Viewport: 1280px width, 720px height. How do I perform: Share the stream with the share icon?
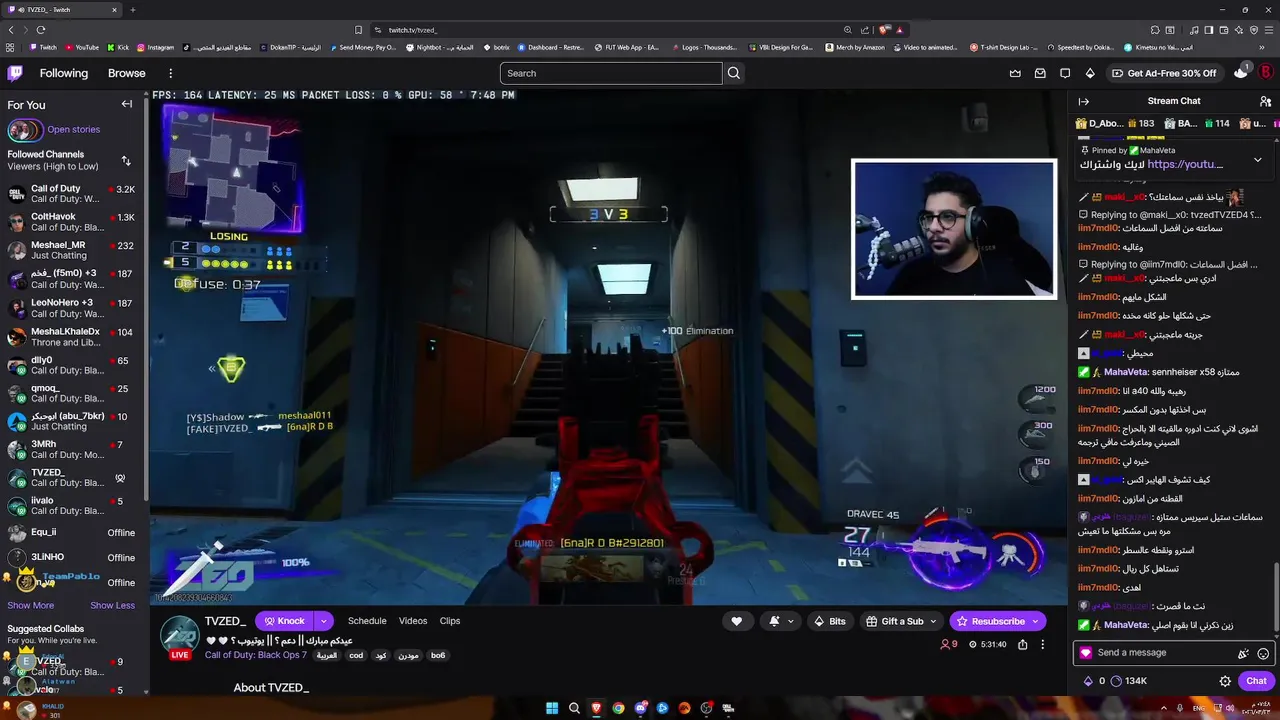click(x=1022, y=645)
